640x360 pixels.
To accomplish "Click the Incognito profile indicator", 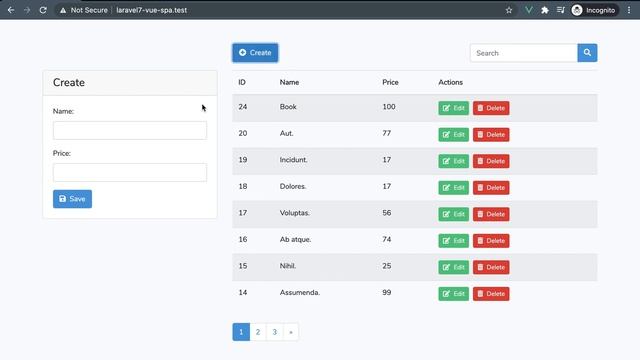I will (x=594, y=10).
